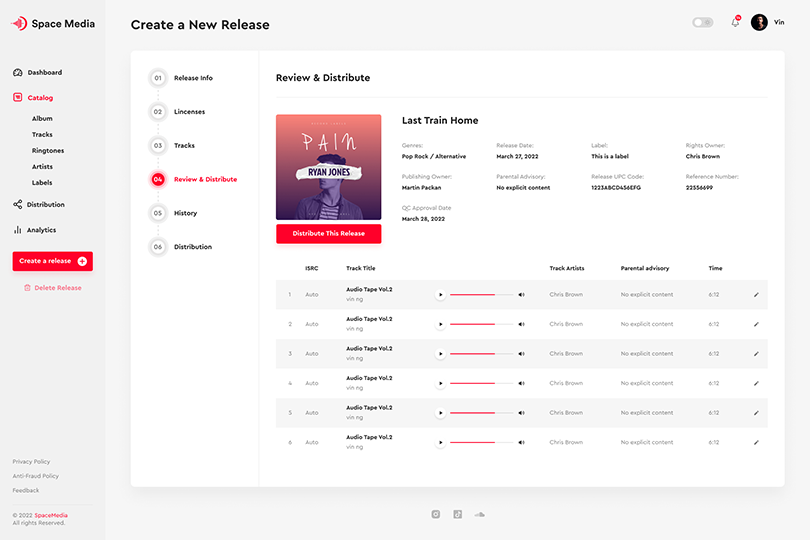Open Distribution in the sidebar
Viewport: 810px width, 540px height.
pyautogui.click(x=39, y=205)
